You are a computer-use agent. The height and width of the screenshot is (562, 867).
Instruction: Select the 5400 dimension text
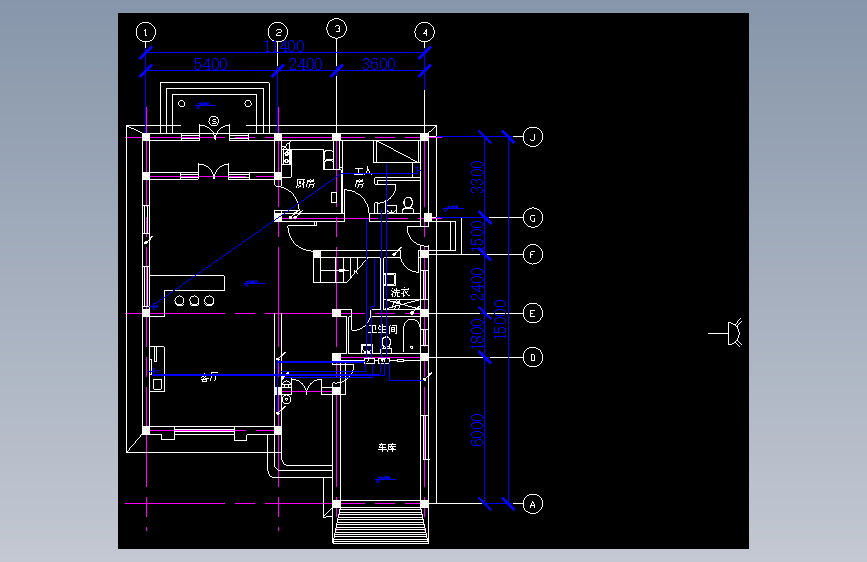coord(211,64)
